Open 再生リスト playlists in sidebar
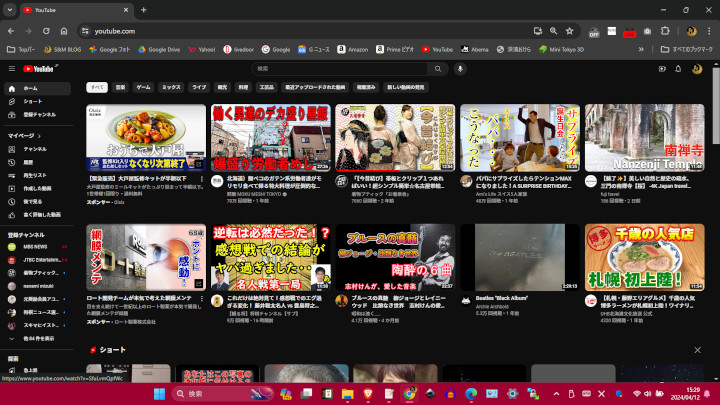Viewport: 720px width, 405px height. [38, 175]
